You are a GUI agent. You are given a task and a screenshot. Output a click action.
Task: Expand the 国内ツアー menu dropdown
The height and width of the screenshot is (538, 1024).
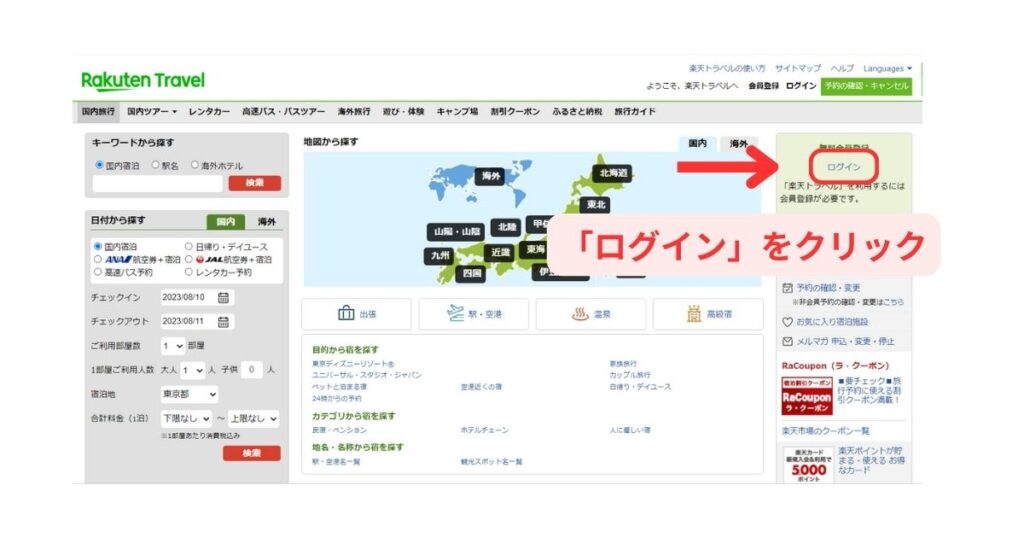coord(152,112)
